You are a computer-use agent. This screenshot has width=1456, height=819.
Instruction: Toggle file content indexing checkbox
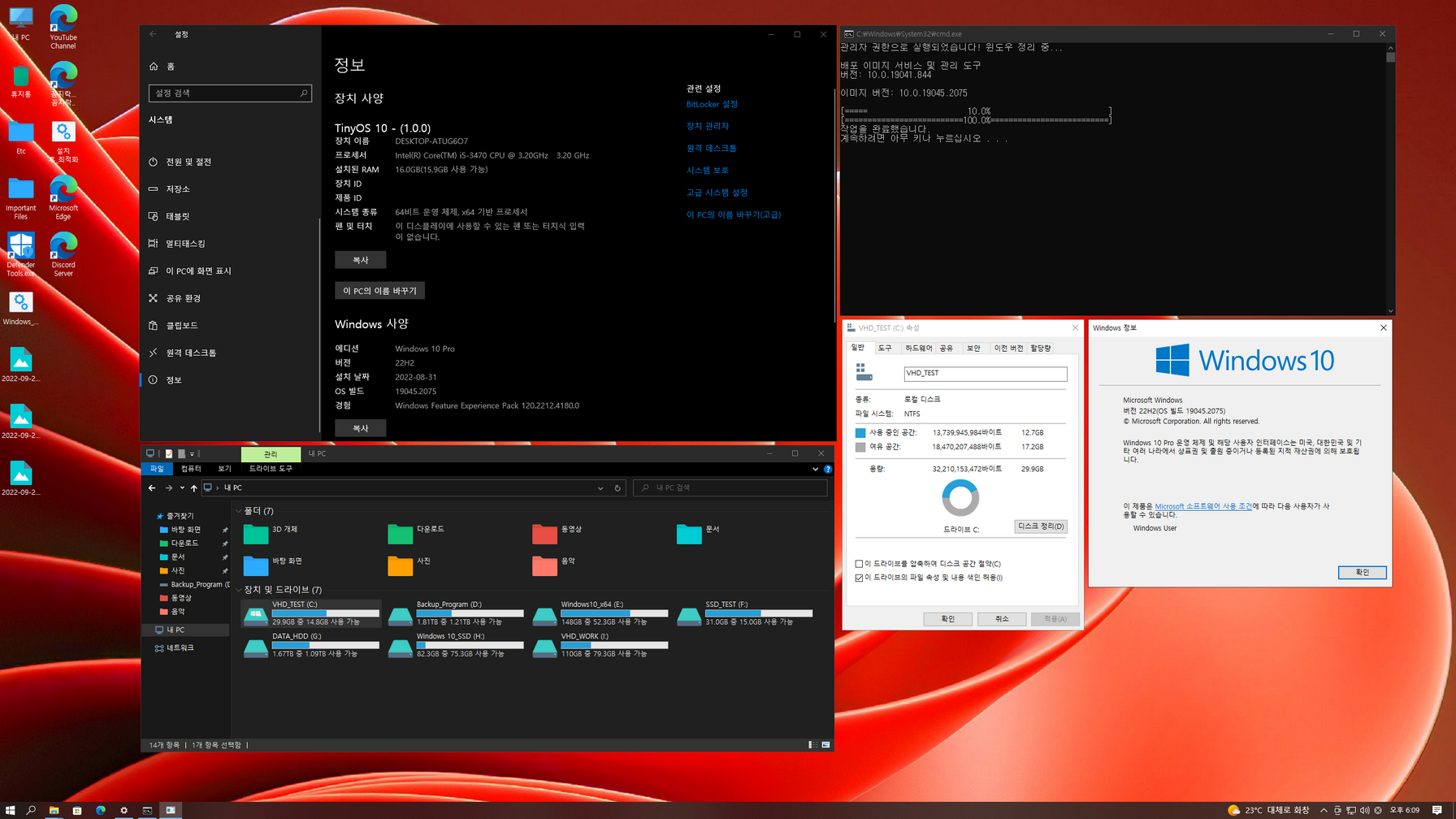859,578
